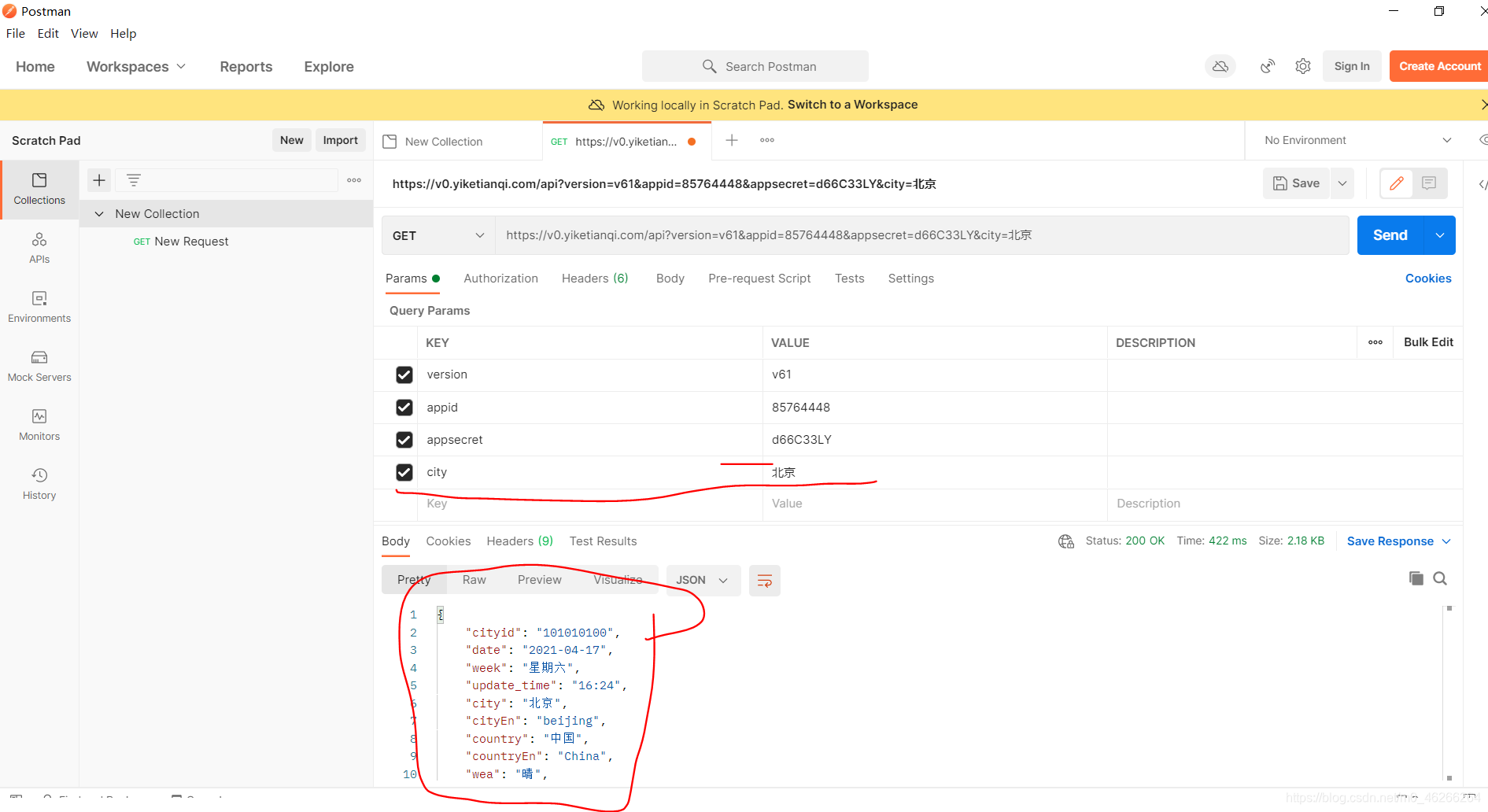Click the Sign In button
Image resolution: width=1488 pixels, height=812 pixels.
pyautogui.click(x=1352, y=66)
